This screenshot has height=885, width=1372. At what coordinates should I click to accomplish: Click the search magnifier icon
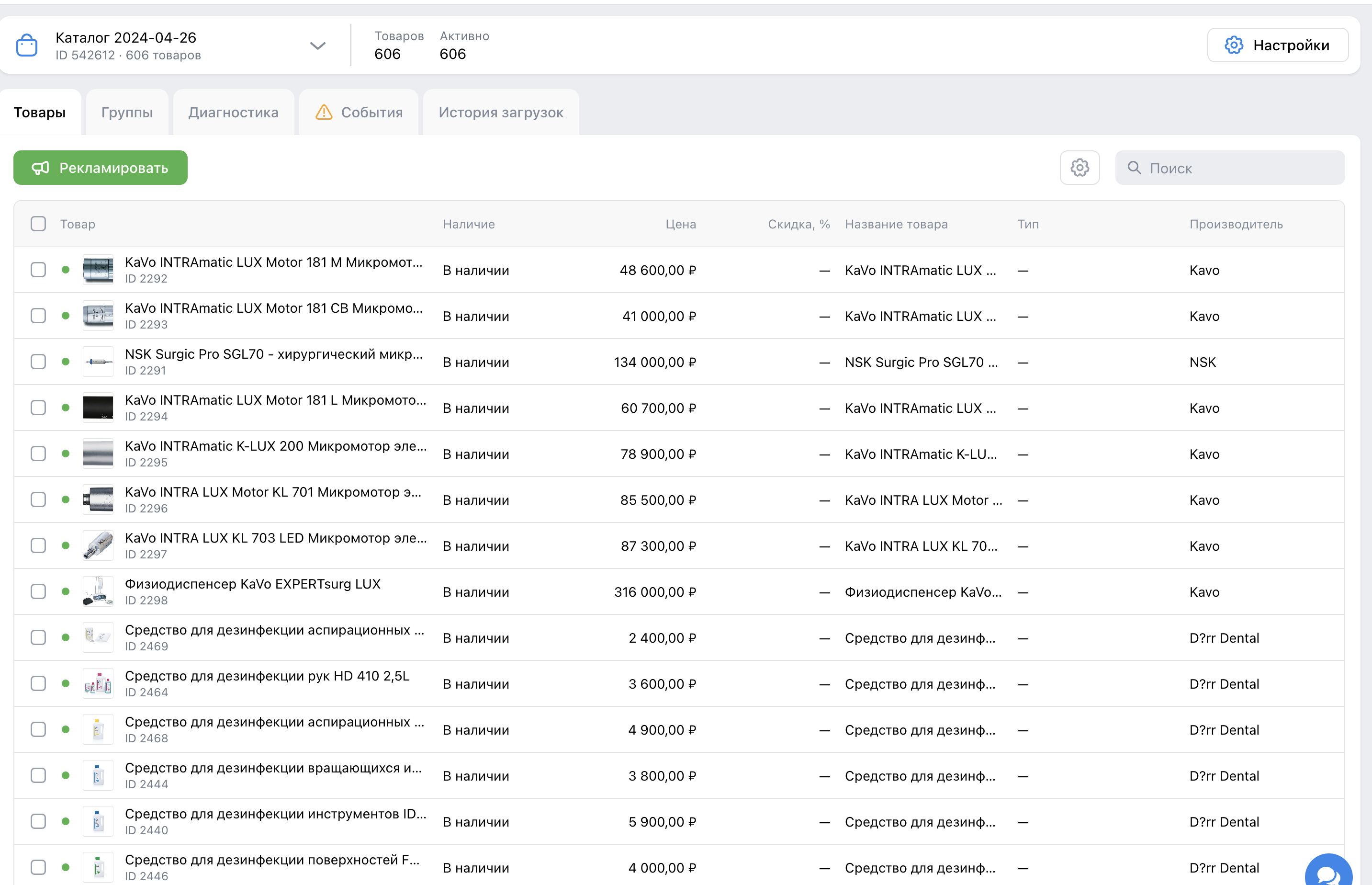click(x=1134, y=168)
